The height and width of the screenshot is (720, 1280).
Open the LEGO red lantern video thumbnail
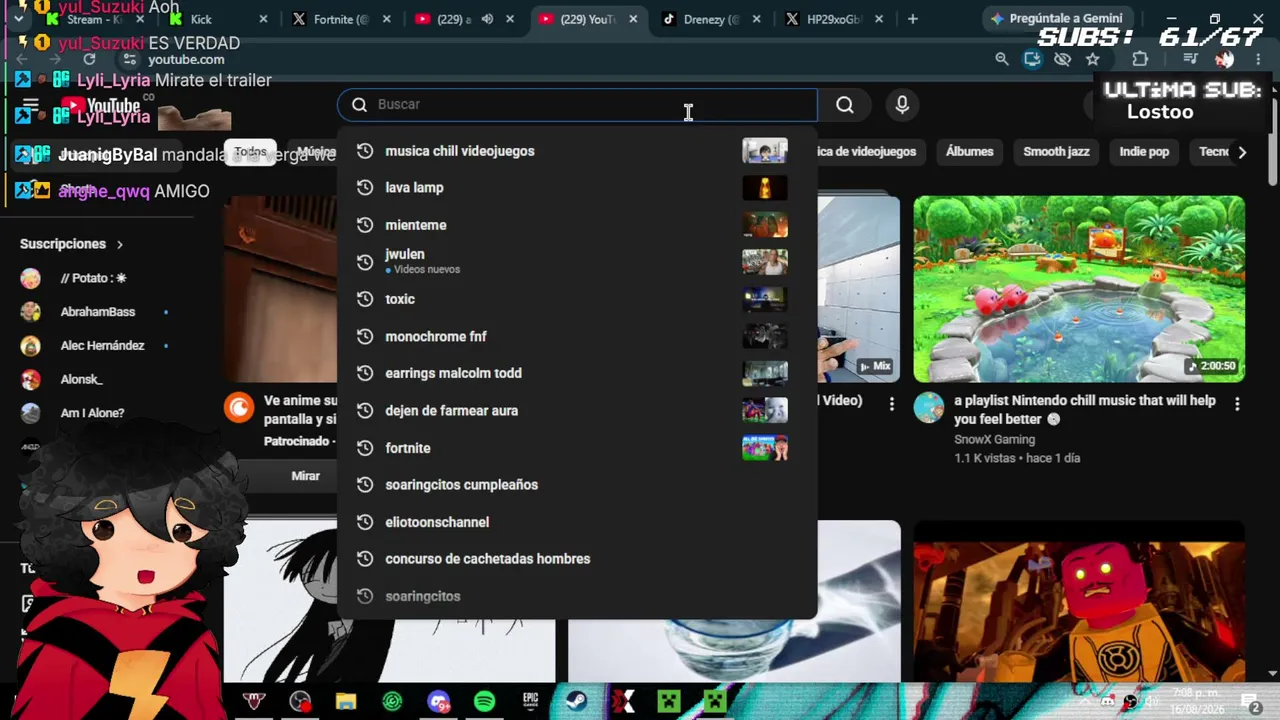click(x=1079, y=601)
